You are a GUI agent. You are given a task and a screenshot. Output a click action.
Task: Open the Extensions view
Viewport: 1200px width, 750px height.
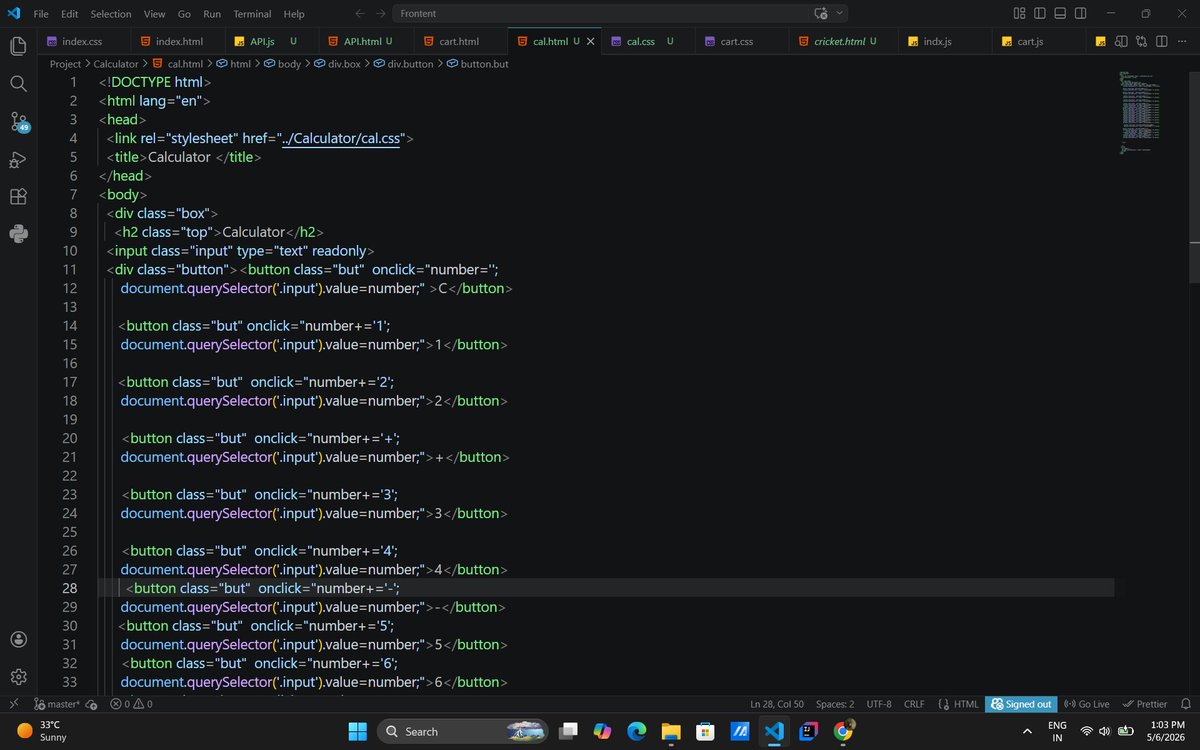click(x=18, y=197)
